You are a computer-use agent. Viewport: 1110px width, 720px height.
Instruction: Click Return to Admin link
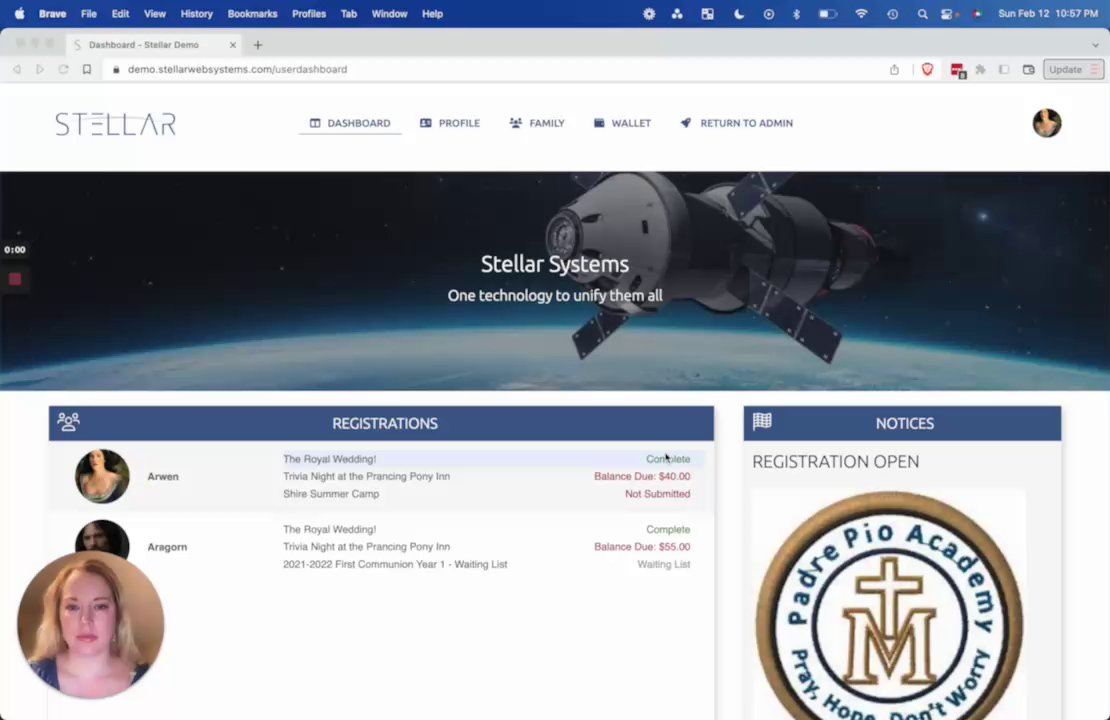coord(736,123)
